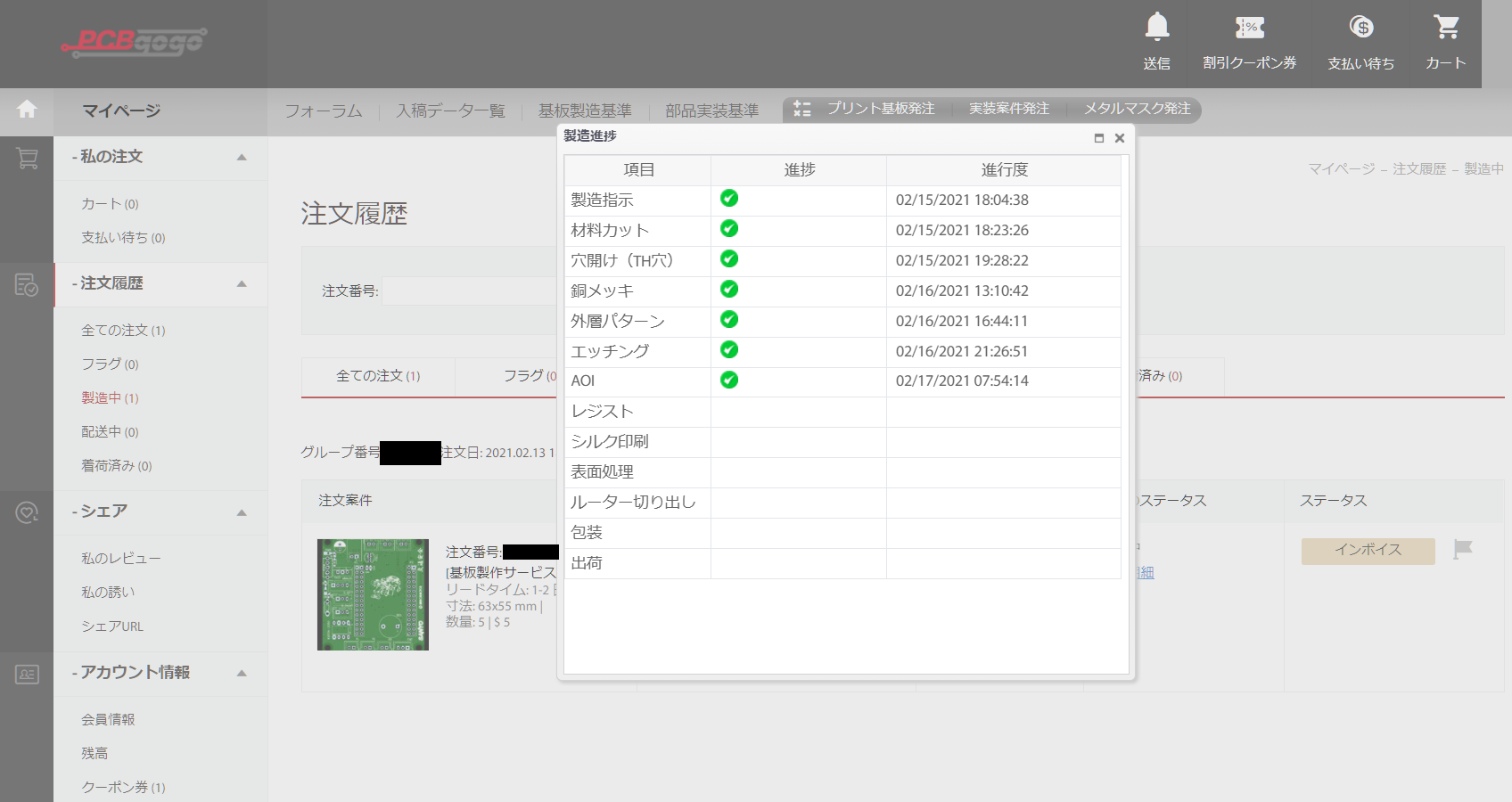Screen dimensions: 1512x802
Task: Collapse the シェア section
Action: point(241,512)
